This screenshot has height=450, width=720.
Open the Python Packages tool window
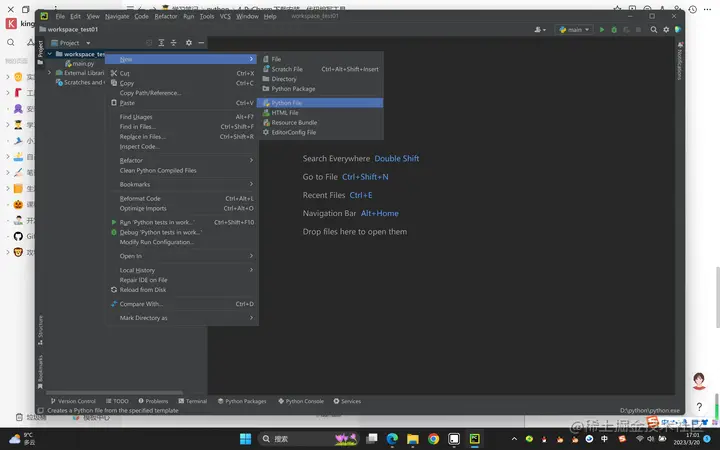(242, 401)
